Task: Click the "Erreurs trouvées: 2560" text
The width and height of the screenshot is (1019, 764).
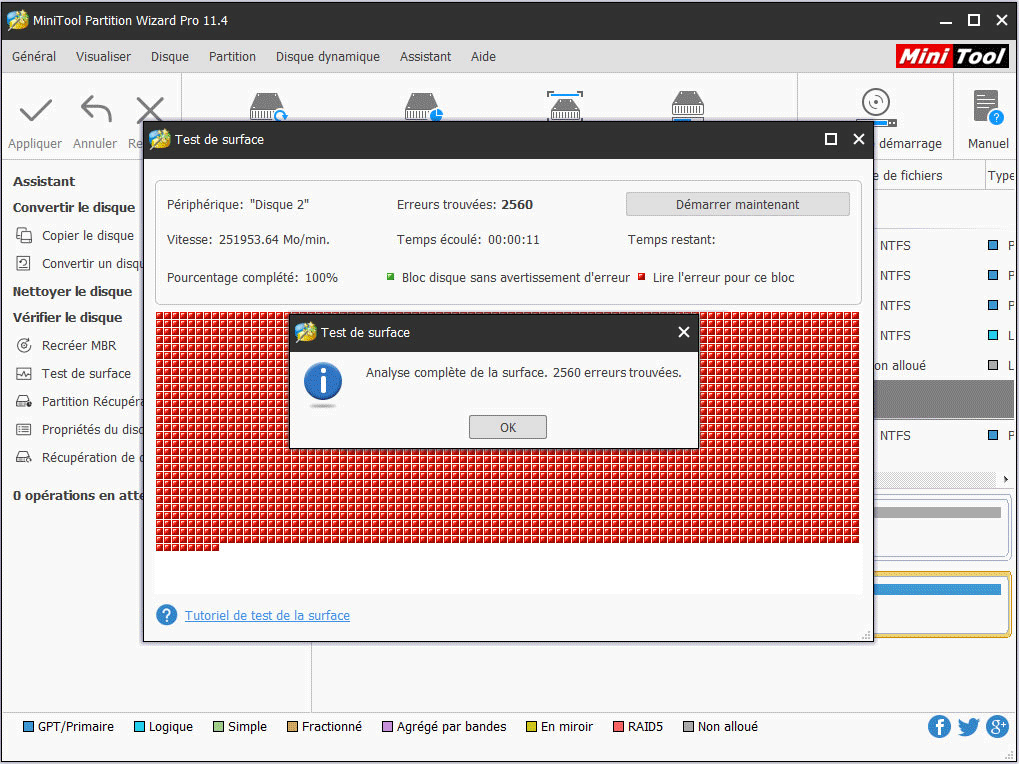Action: (x=465, y=205)
